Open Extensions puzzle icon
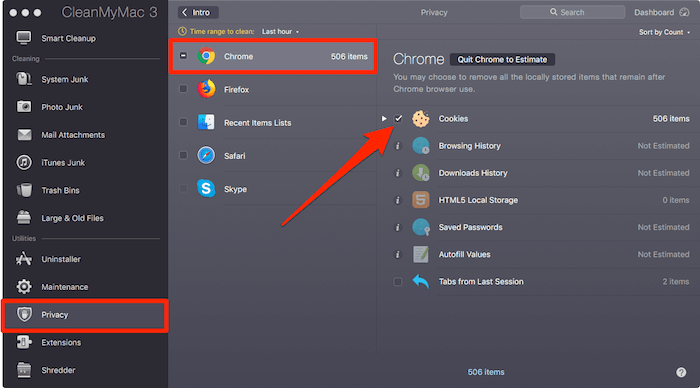This screenshot has width=700, height=388. click(x=23, y=342)
